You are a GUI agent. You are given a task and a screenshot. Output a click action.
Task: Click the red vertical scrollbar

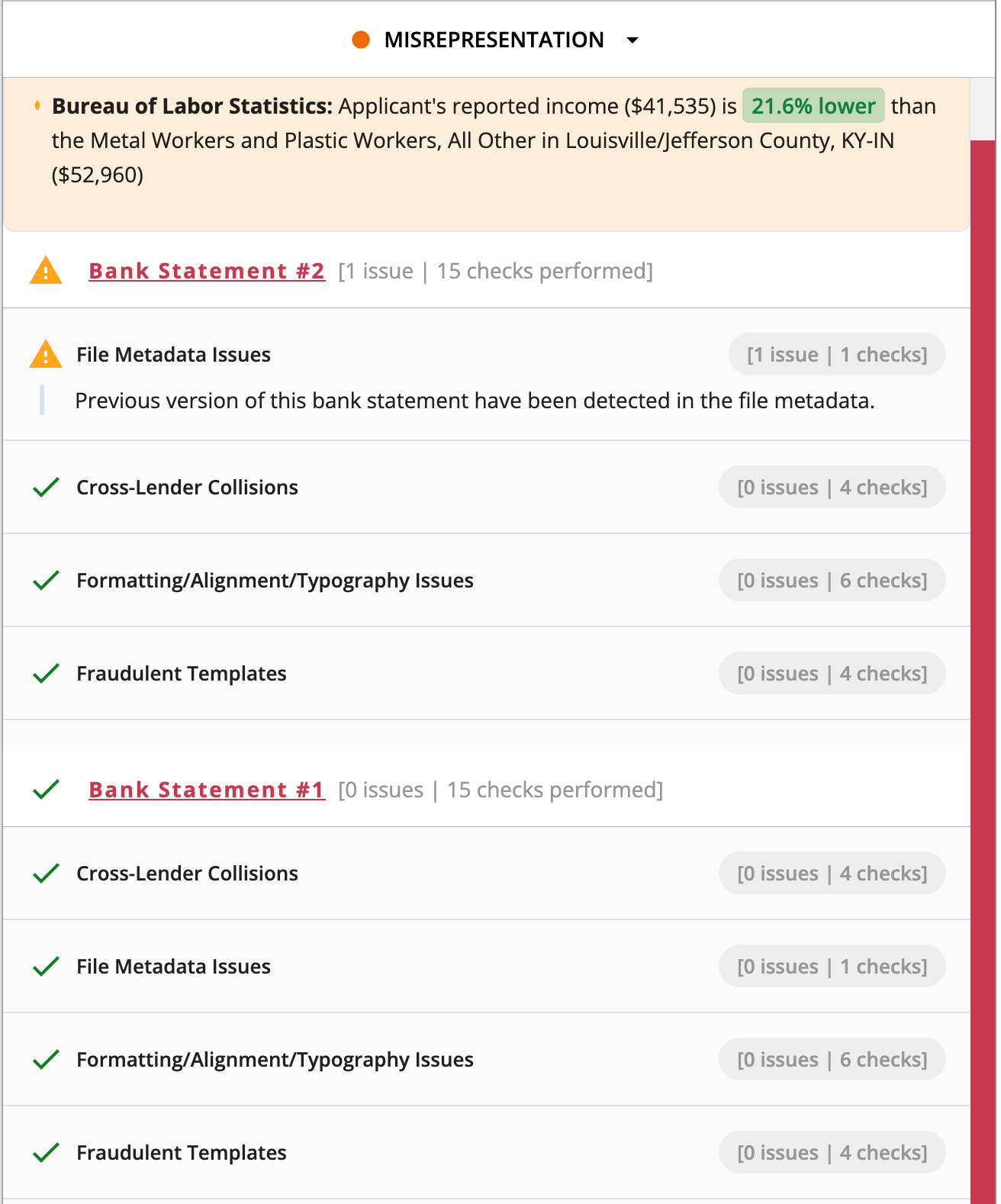983,671
